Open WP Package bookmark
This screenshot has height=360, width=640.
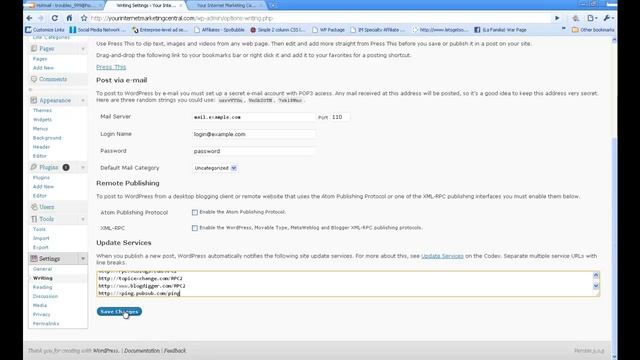(x=328, y=30)
